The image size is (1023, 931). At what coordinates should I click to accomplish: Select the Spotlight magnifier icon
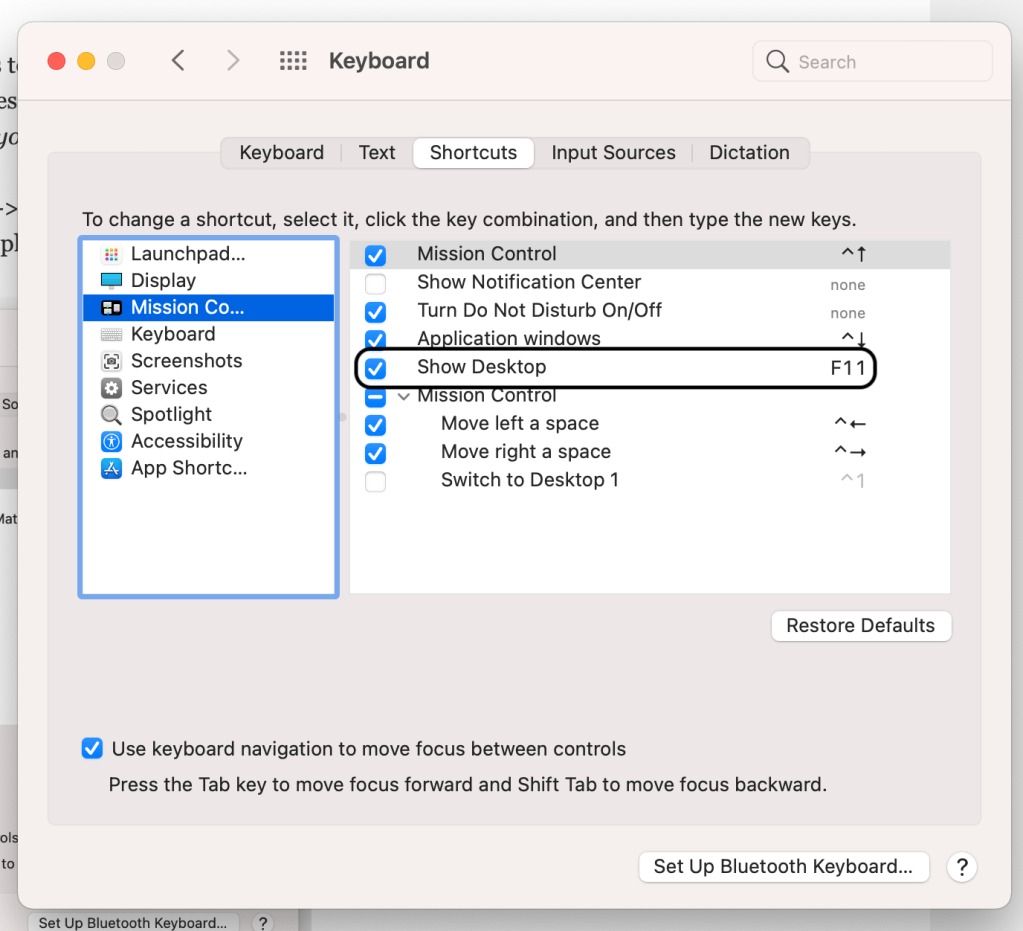[x=112, y=415]
